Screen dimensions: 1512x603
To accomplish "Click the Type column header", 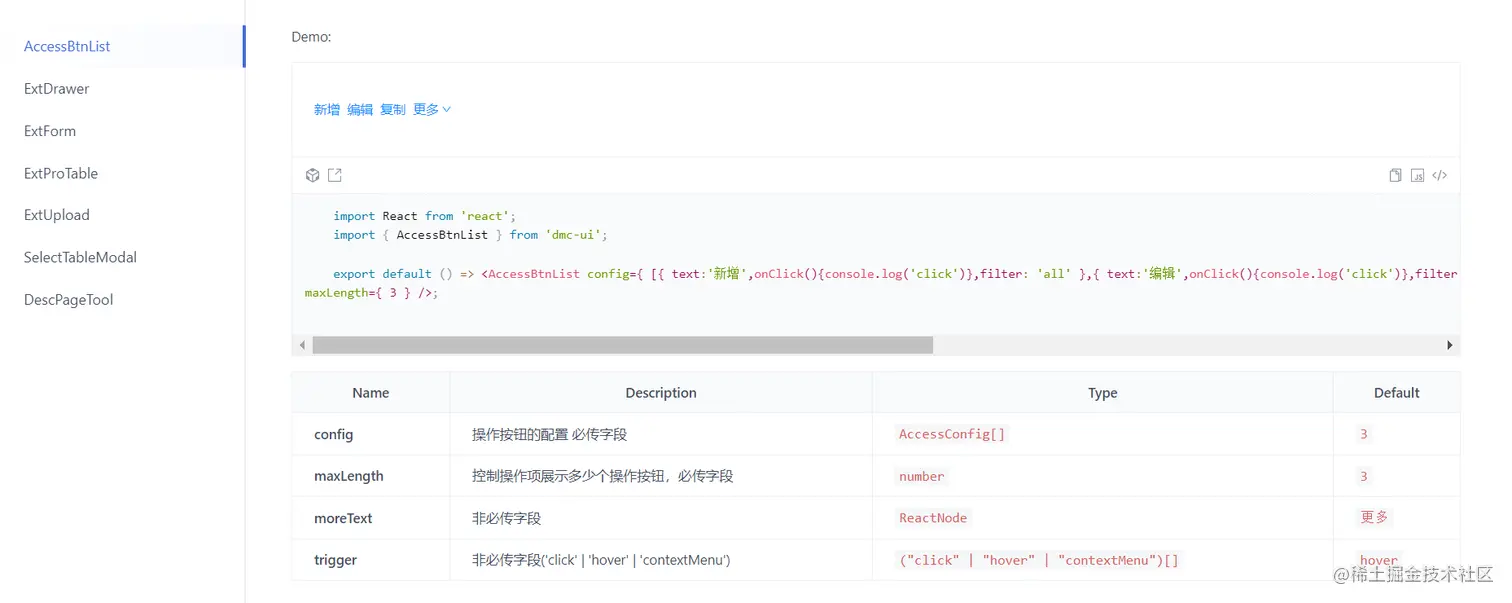I will click(1102, 393).
